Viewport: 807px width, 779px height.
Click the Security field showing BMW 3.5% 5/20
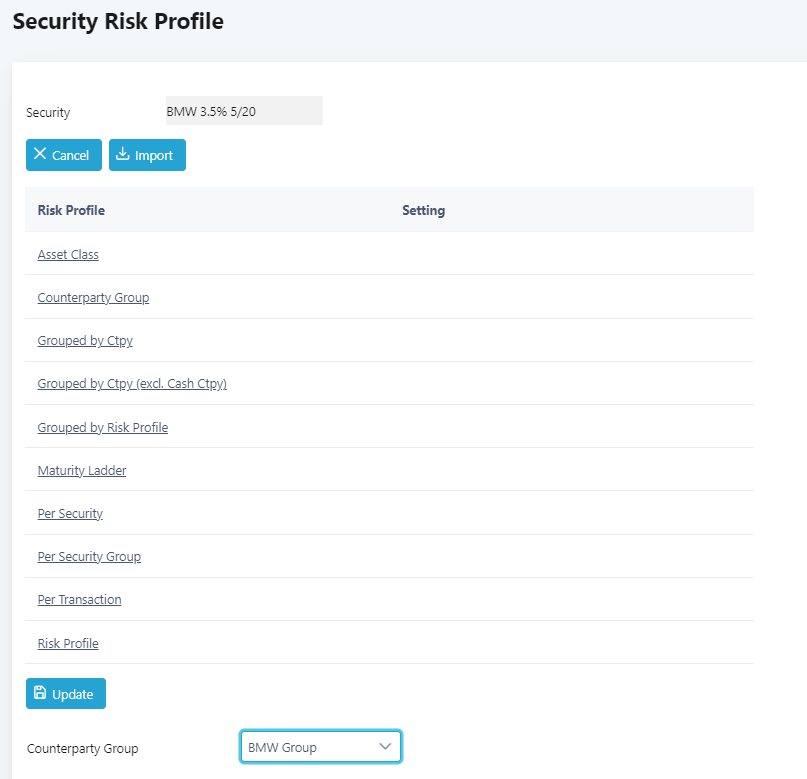point(244,111)
